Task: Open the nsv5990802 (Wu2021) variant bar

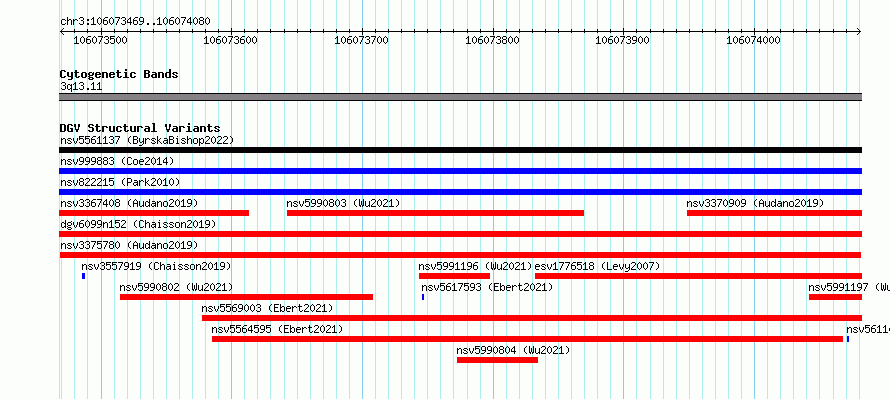Action: (246, 297)
